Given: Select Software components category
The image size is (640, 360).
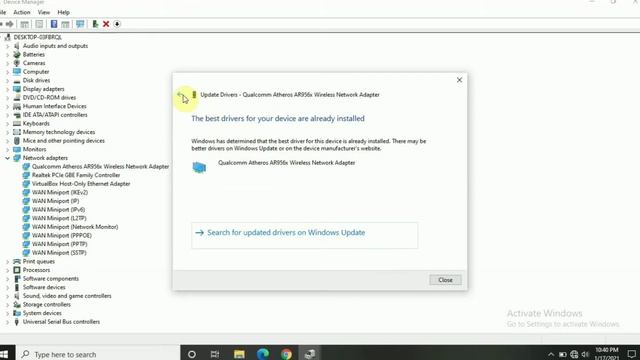Looking at the screenshot, I should [51, 279].
